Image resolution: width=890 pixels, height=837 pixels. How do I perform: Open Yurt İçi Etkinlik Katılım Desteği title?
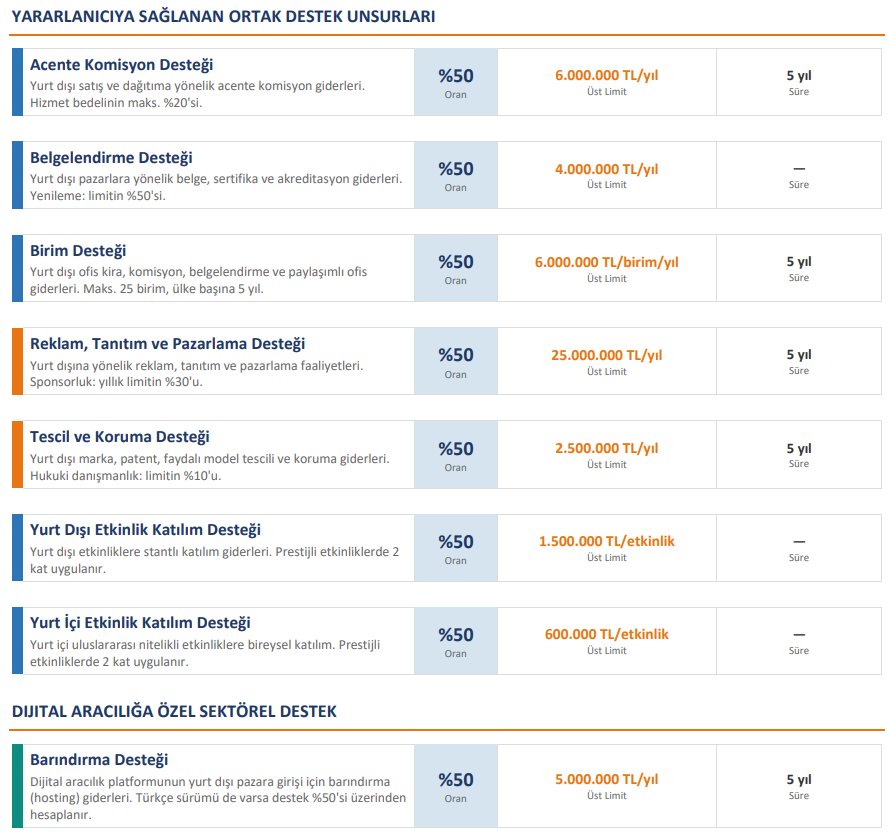point(140,623)
